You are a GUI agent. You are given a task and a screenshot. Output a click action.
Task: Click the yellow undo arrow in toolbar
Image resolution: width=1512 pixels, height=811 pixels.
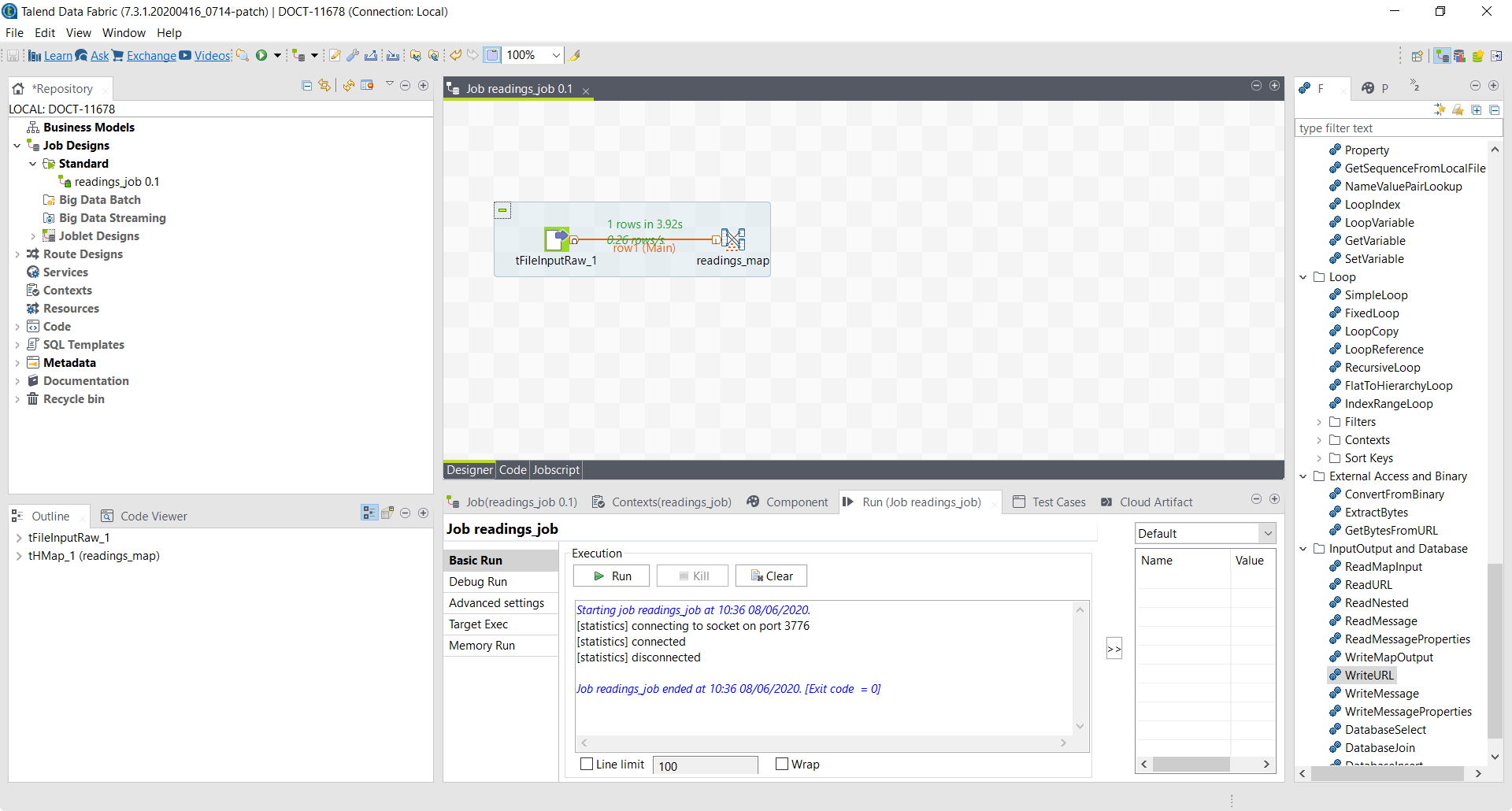[x=455, y=55]
